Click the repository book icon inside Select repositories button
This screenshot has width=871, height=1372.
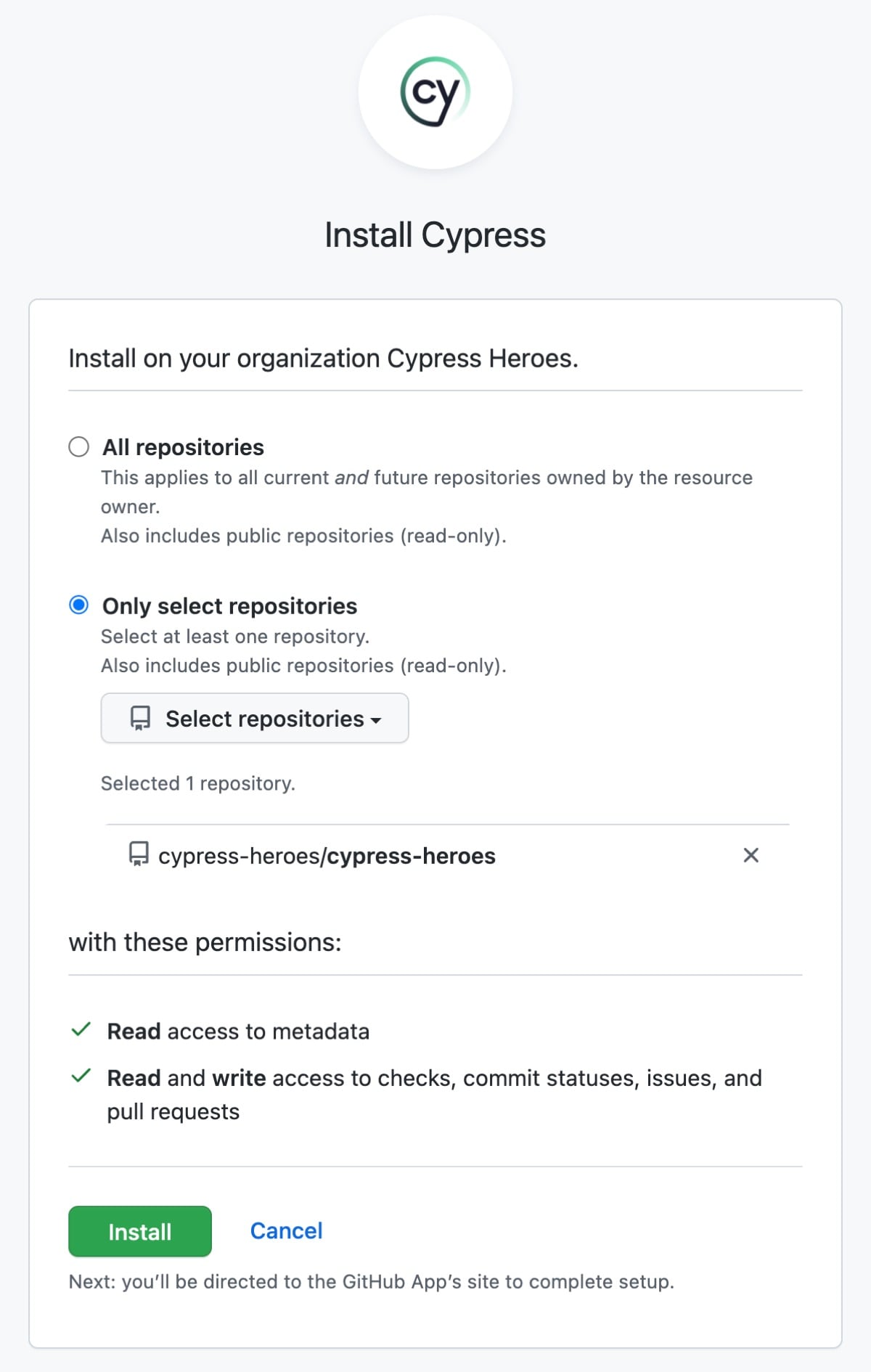point(139,718)
